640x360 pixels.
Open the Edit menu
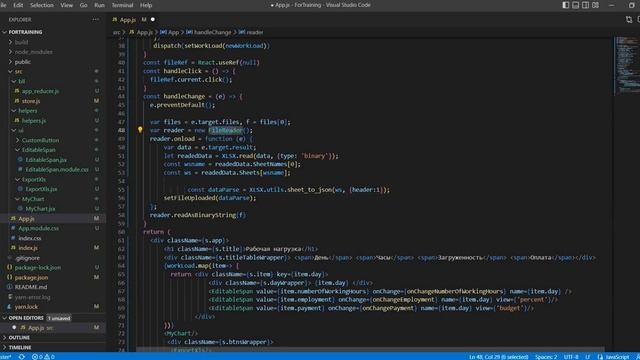(x=18, y=5)
